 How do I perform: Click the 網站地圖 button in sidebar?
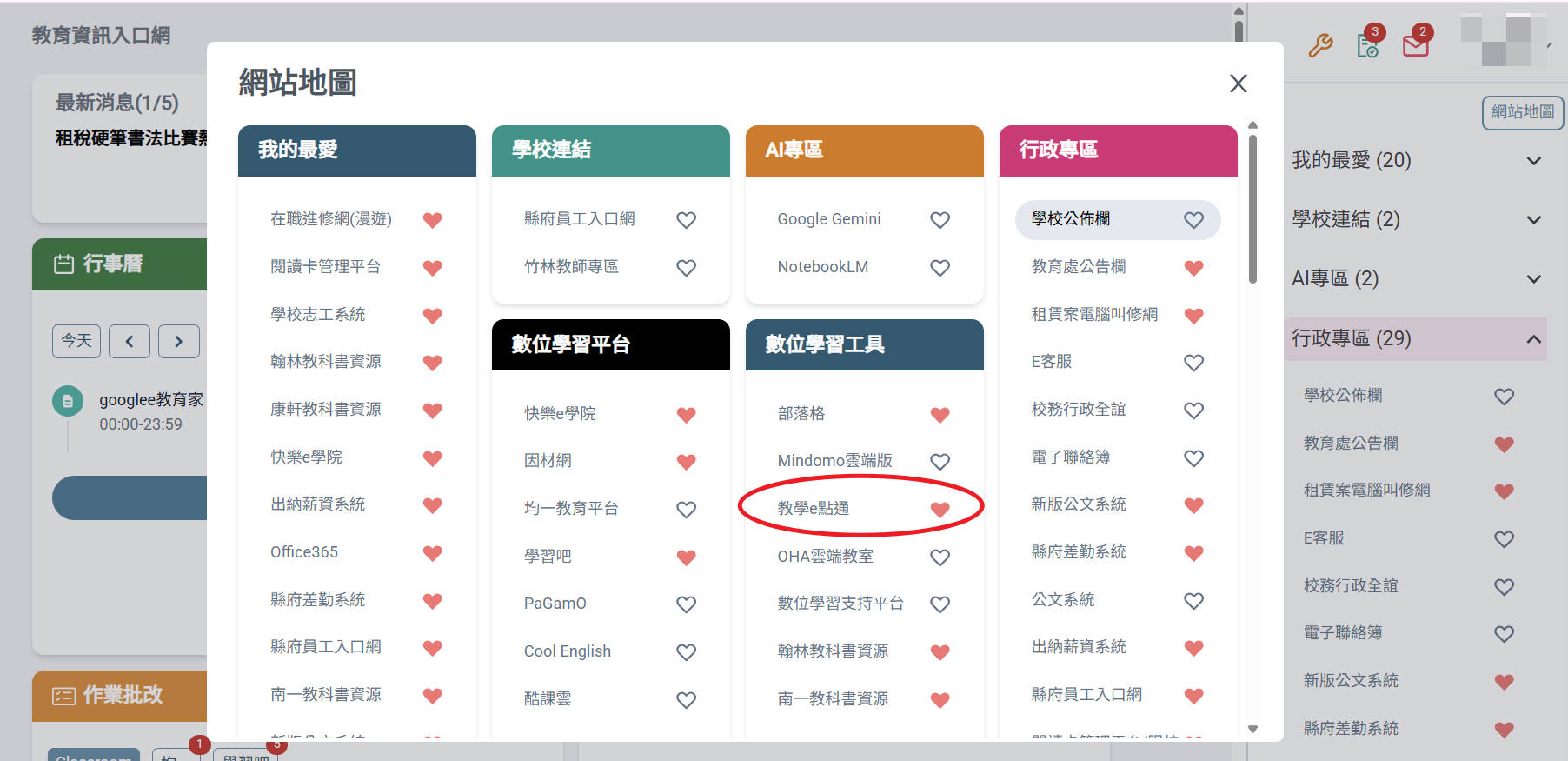1523,112
